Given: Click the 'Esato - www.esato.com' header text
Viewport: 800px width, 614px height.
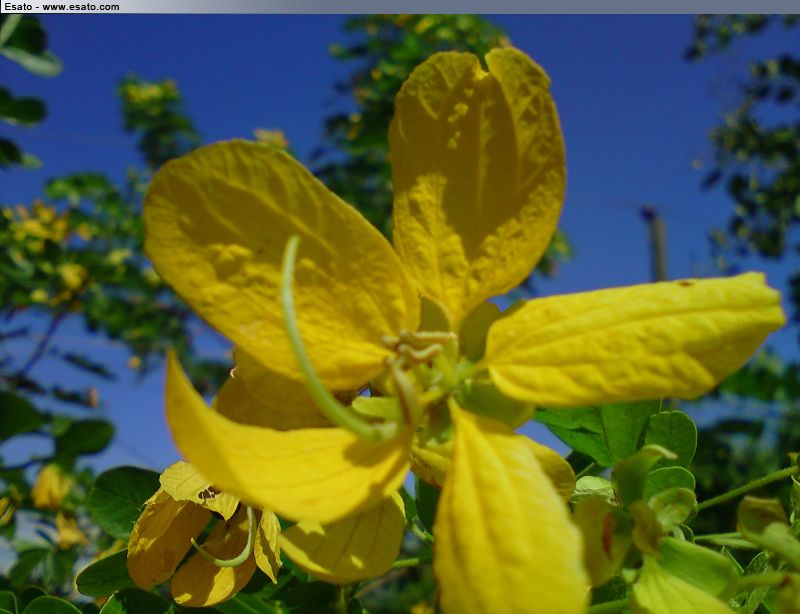Looking at the screenshot, I should click(x=62, y=7).
